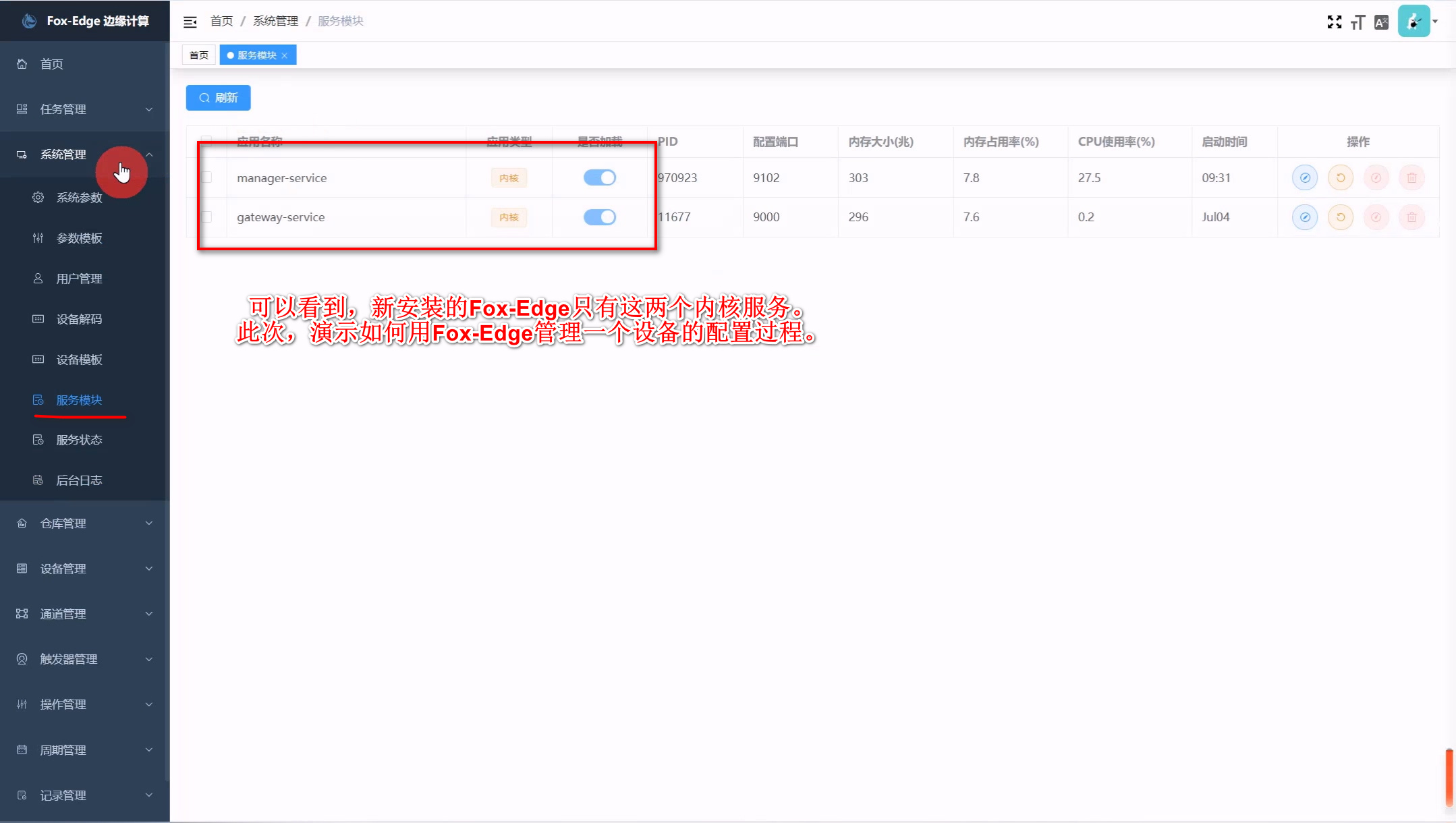The image size is (1456, 823).
Task: Toggle the load switch for gateway-service
Action: 599,217
